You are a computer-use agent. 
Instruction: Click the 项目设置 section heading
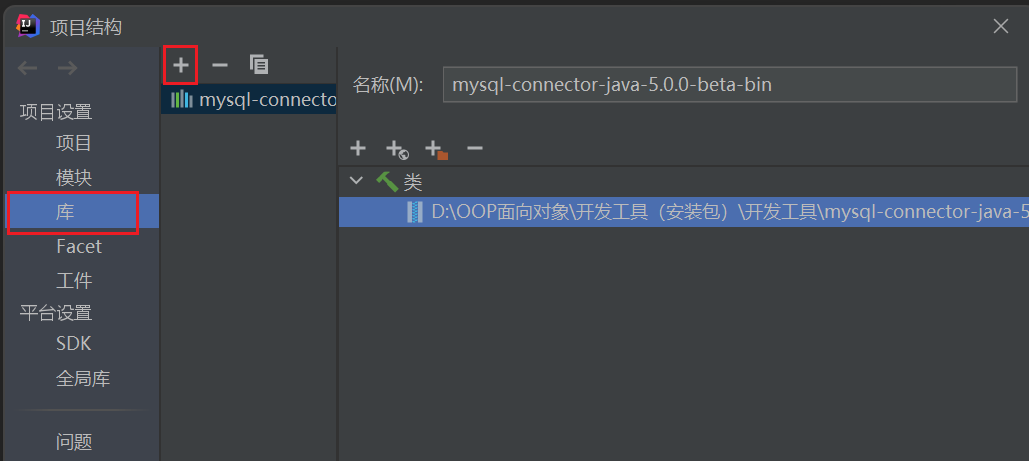point(56,112)
